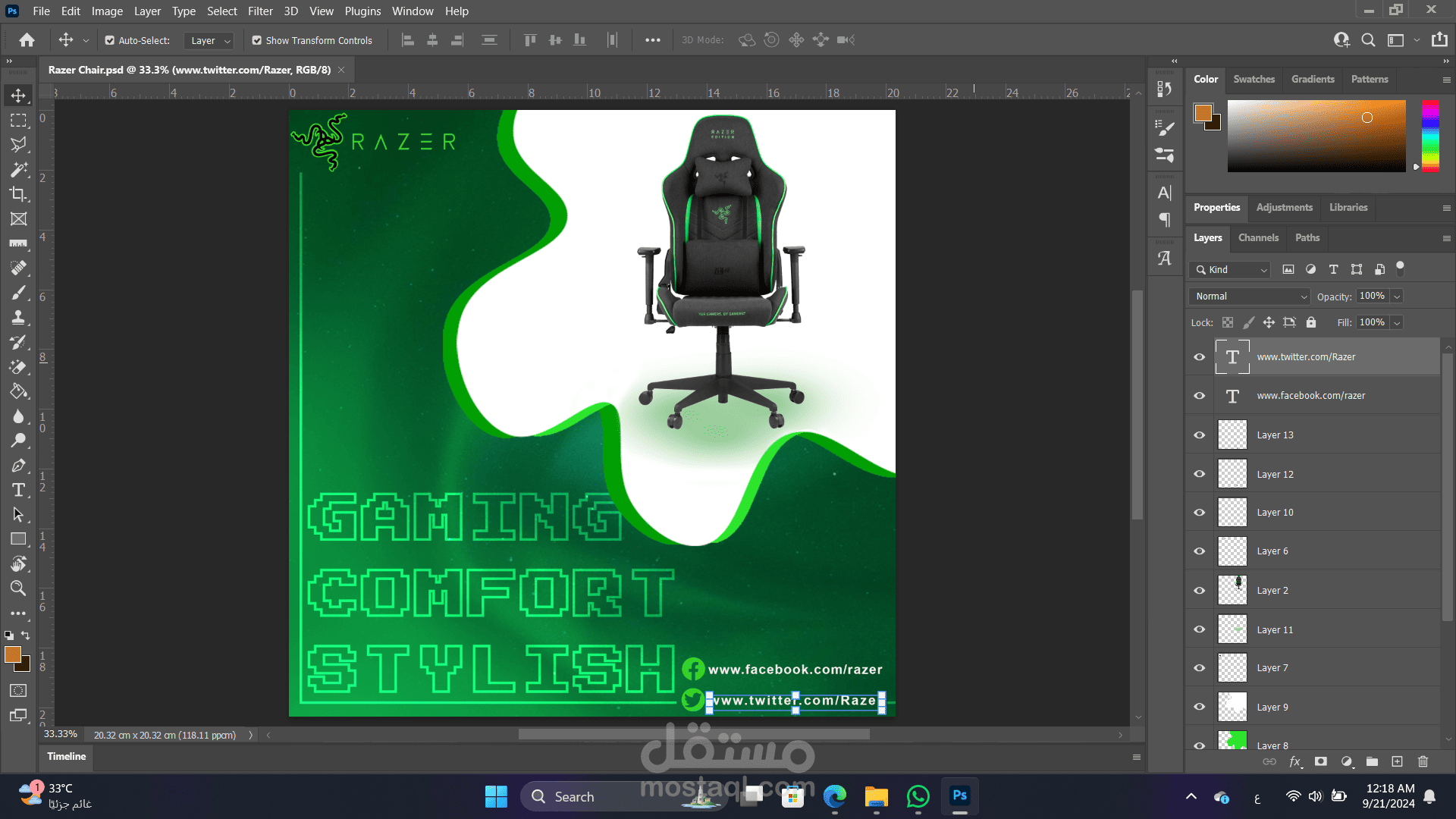Open the Kind filter dropdown
The width and height of the screenshot is (1456, 819).
click(x=1231, y=270)
